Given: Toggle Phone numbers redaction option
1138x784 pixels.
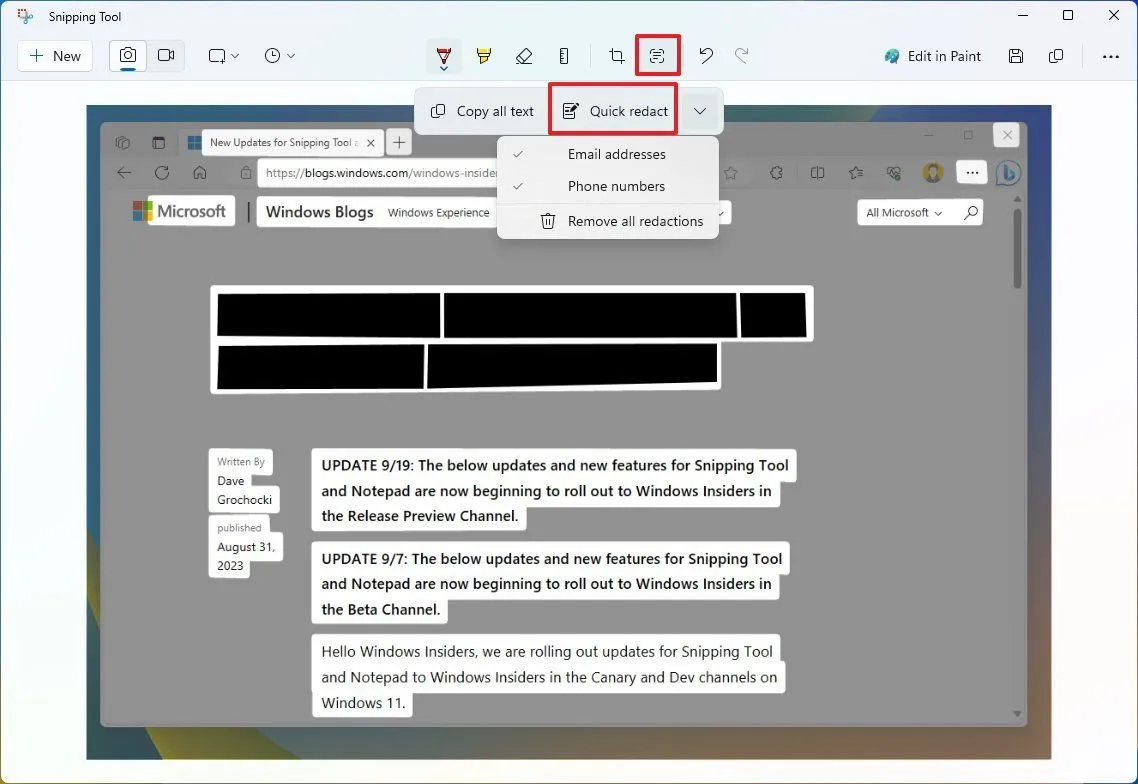Looking at the screenshot, I should (x=608, y=186).
